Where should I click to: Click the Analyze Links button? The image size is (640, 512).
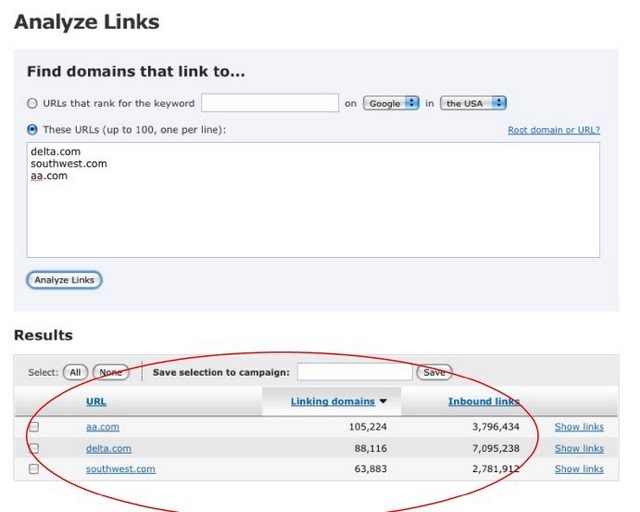point(64,280)
